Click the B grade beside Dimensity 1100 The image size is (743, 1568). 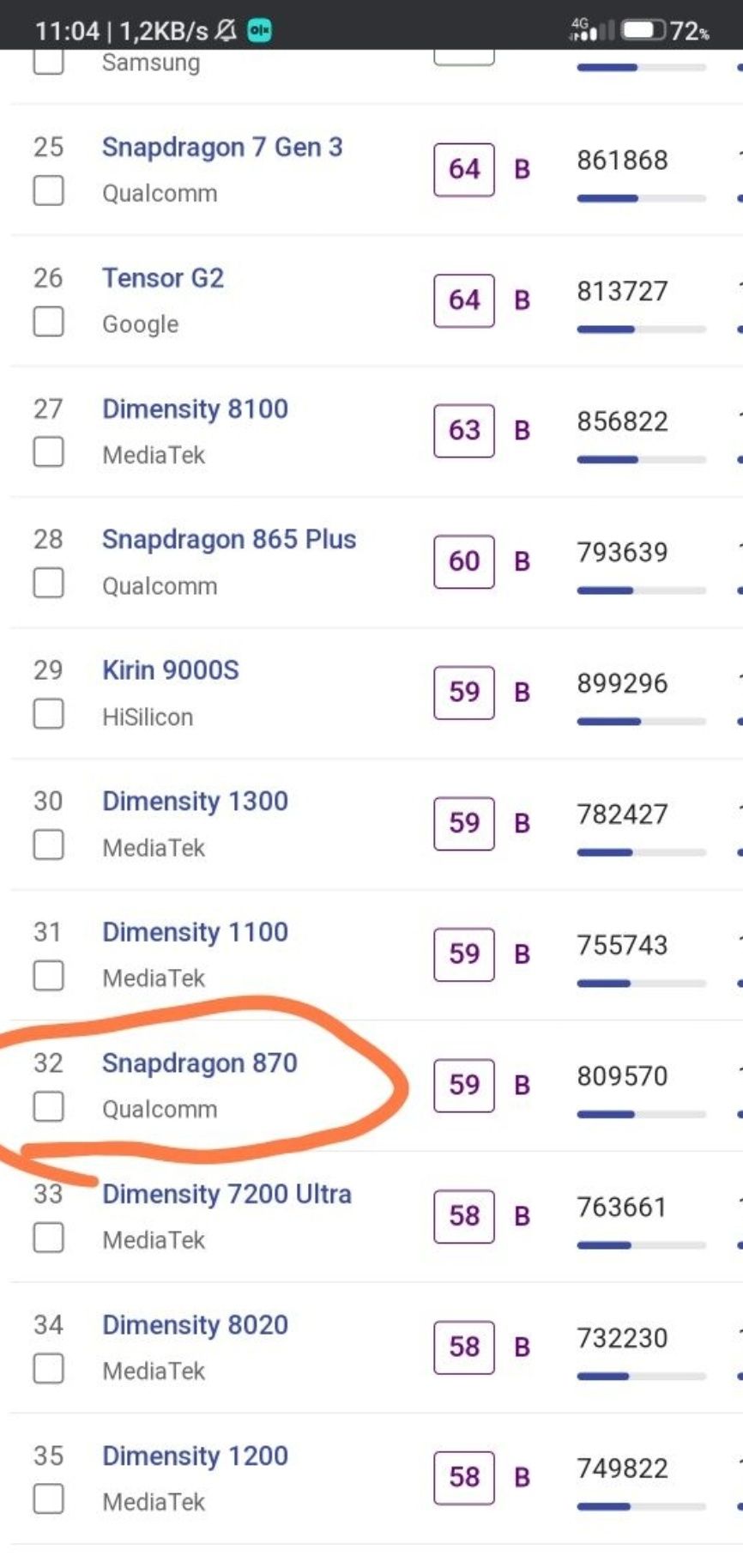point(522,954)
